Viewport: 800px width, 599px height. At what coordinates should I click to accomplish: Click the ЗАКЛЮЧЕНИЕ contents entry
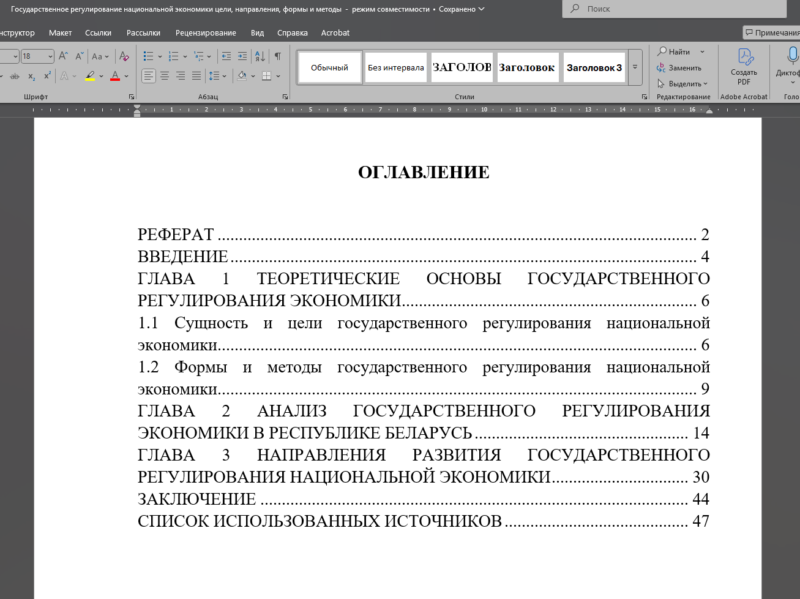423,499
